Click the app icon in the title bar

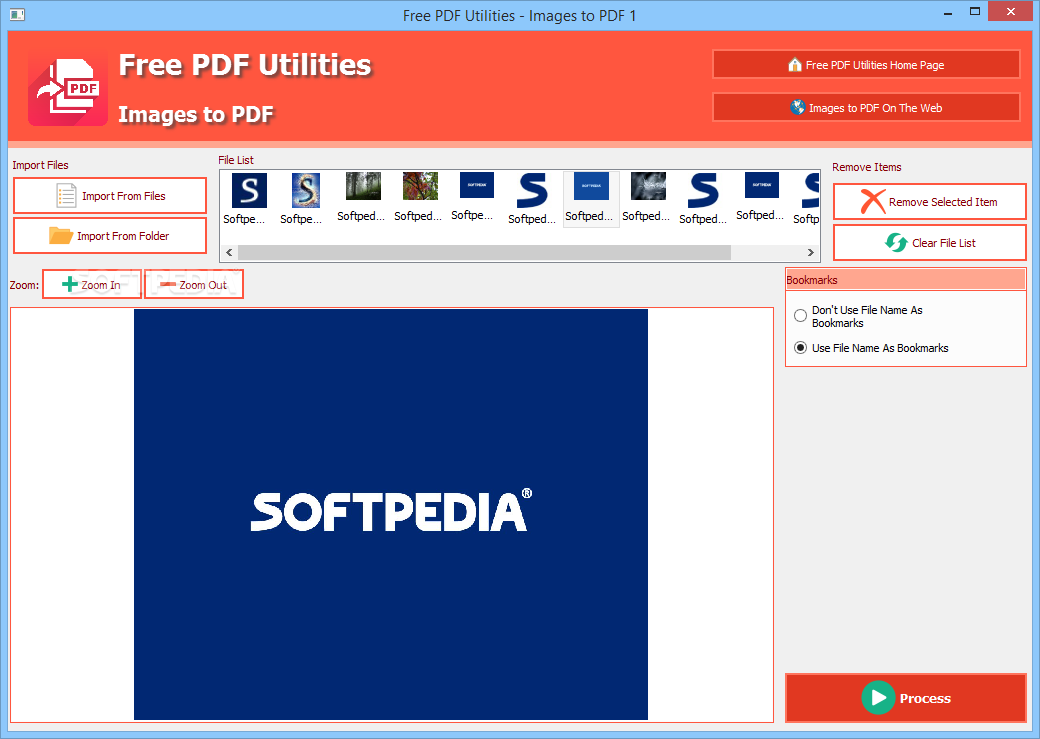(17, 14)
